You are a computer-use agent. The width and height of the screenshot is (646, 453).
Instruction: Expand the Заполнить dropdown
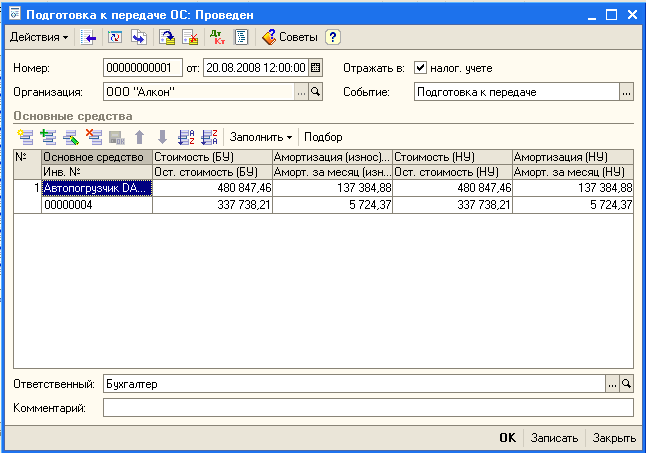click(x=261, y=136)
